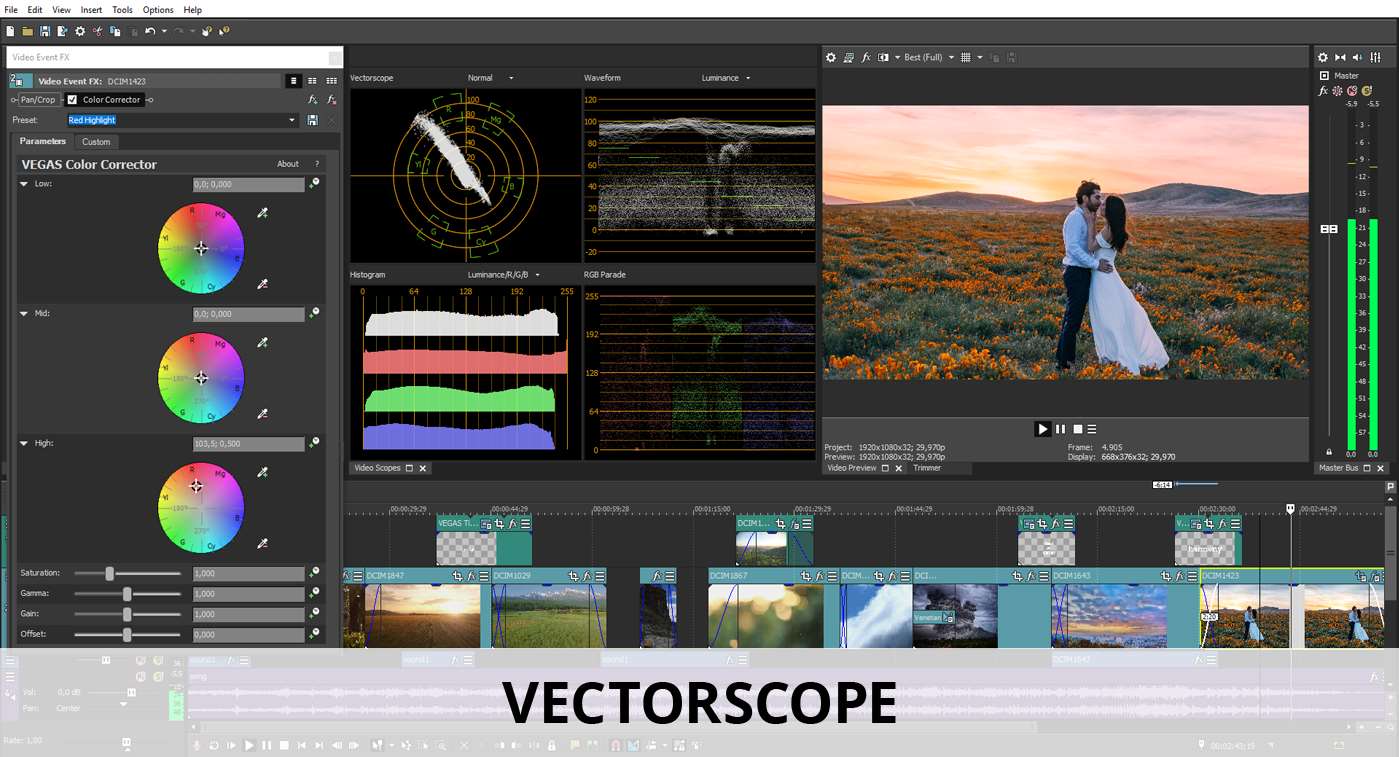Toggle animation for Saturation parameter
Image resolution: width=1399 pixels, height=757 pixels.
(x=314, y=573)
